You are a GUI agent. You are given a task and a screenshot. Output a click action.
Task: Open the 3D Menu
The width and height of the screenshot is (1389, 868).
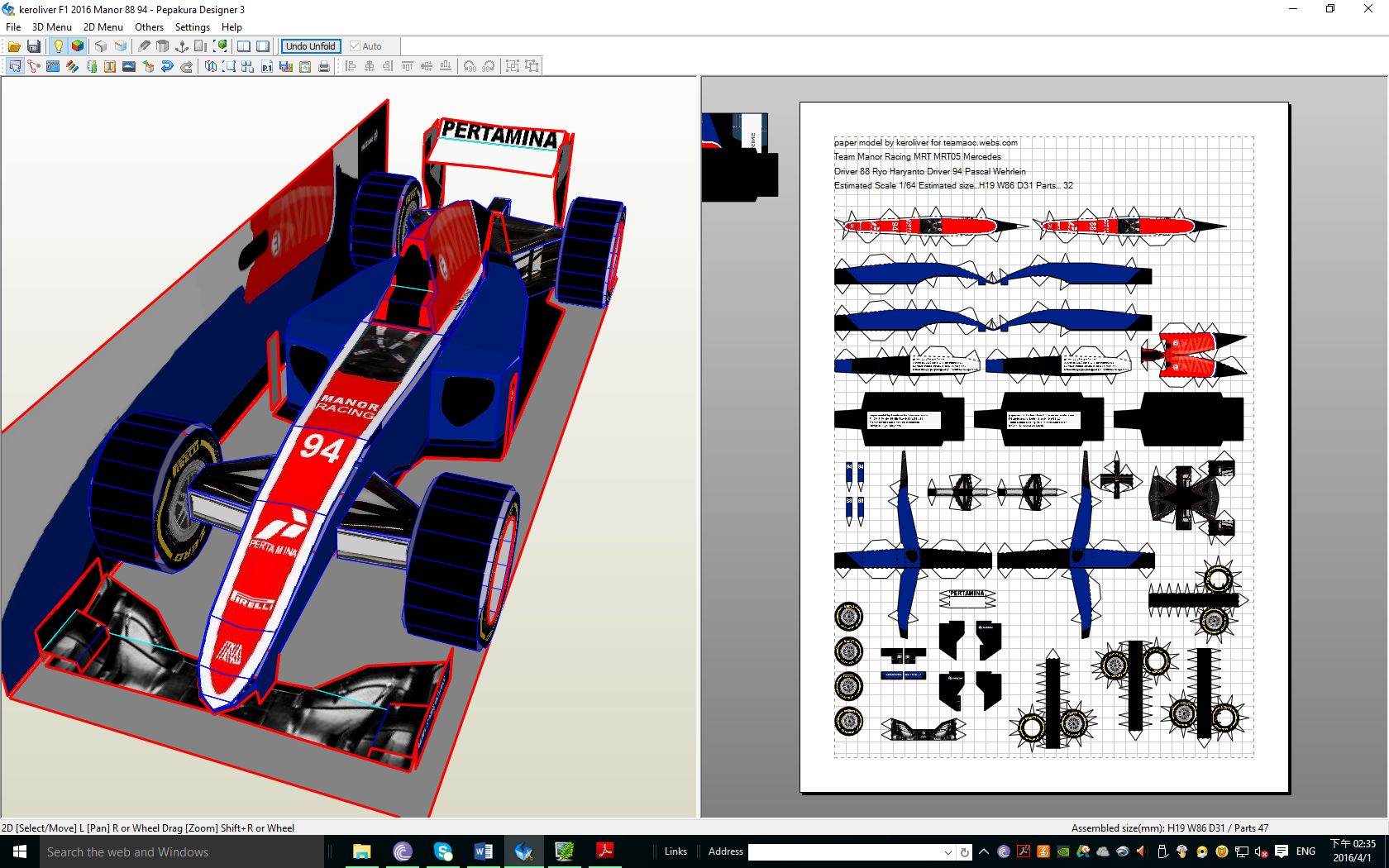click(52, 26)
